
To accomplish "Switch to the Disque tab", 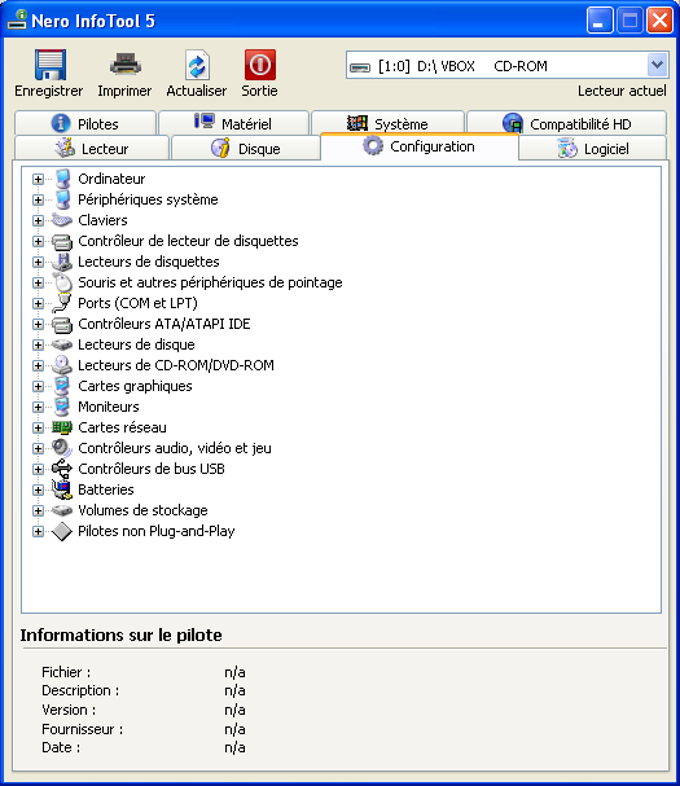I will [246, 148].
